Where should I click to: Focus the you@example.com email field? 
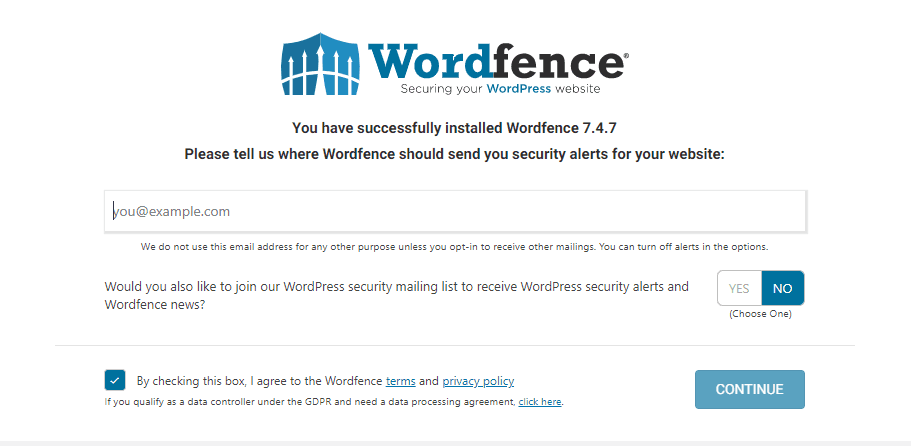pyautogui.click(x=455, y=211)
